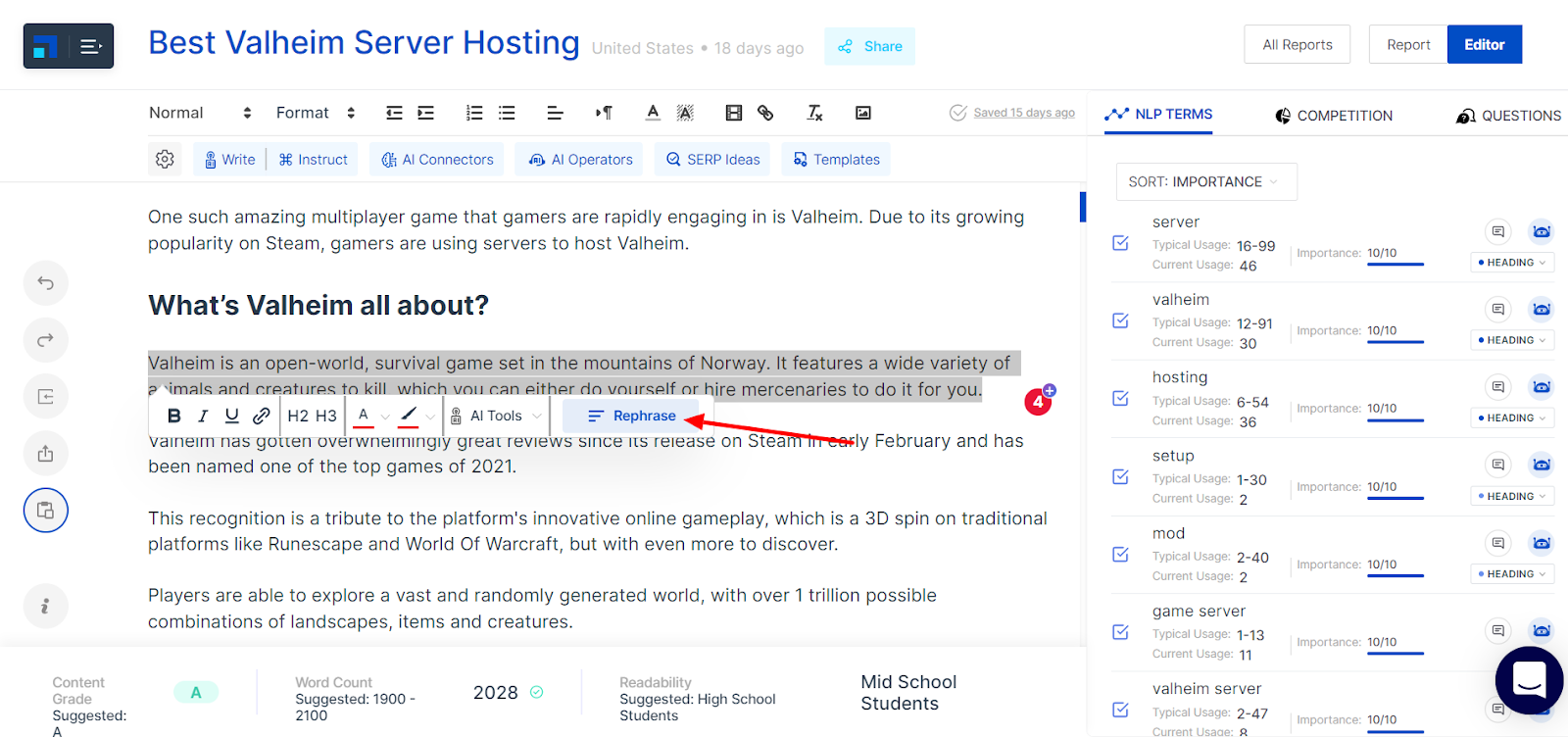
Task: Click the decrease indent icon
Action: click(394, 113)
